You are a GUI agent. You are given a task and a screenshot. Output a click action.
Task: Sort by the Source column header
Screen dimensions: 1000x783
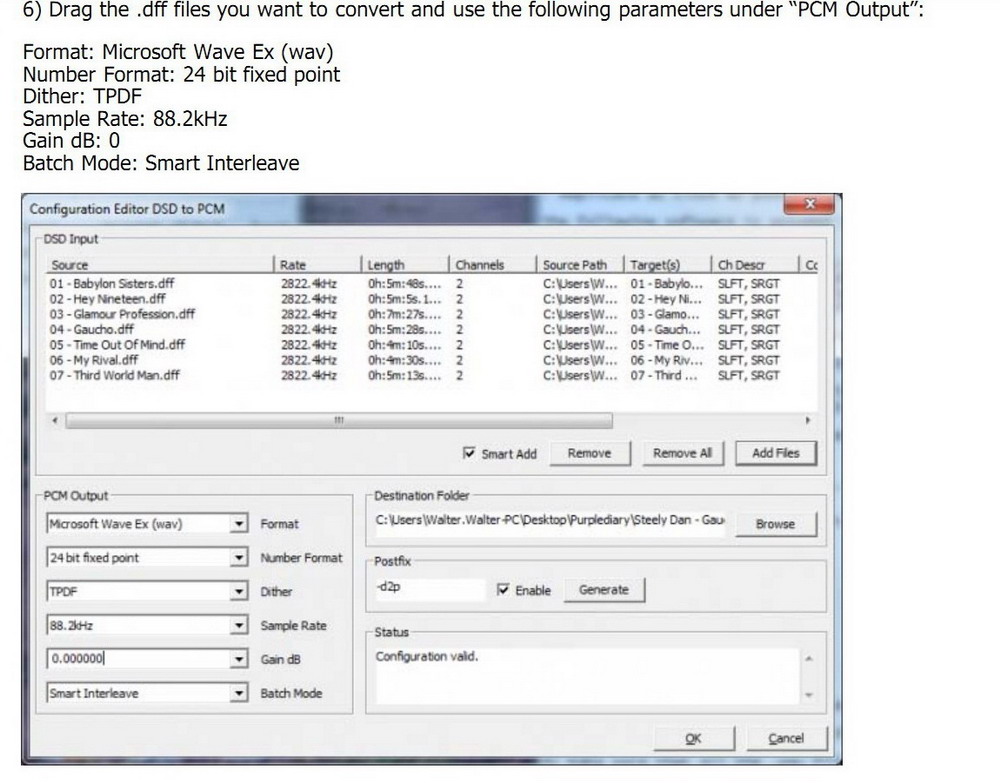(x=161, y=265)
